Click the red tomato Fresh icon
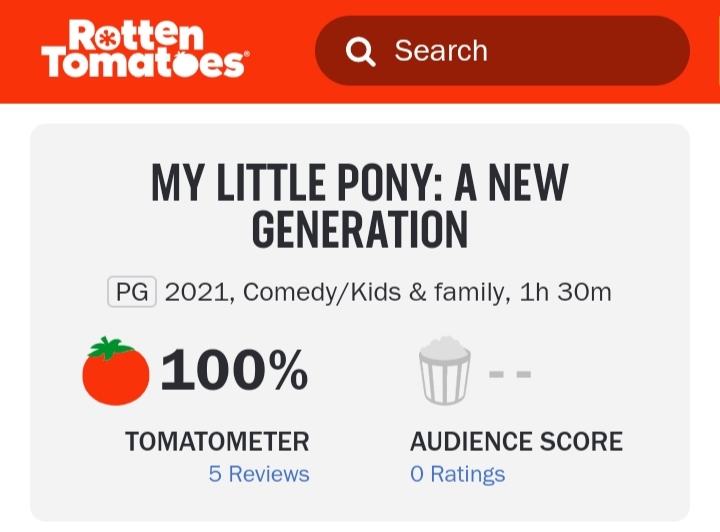Screen dimensions: 720x532 tap(116, 371)
